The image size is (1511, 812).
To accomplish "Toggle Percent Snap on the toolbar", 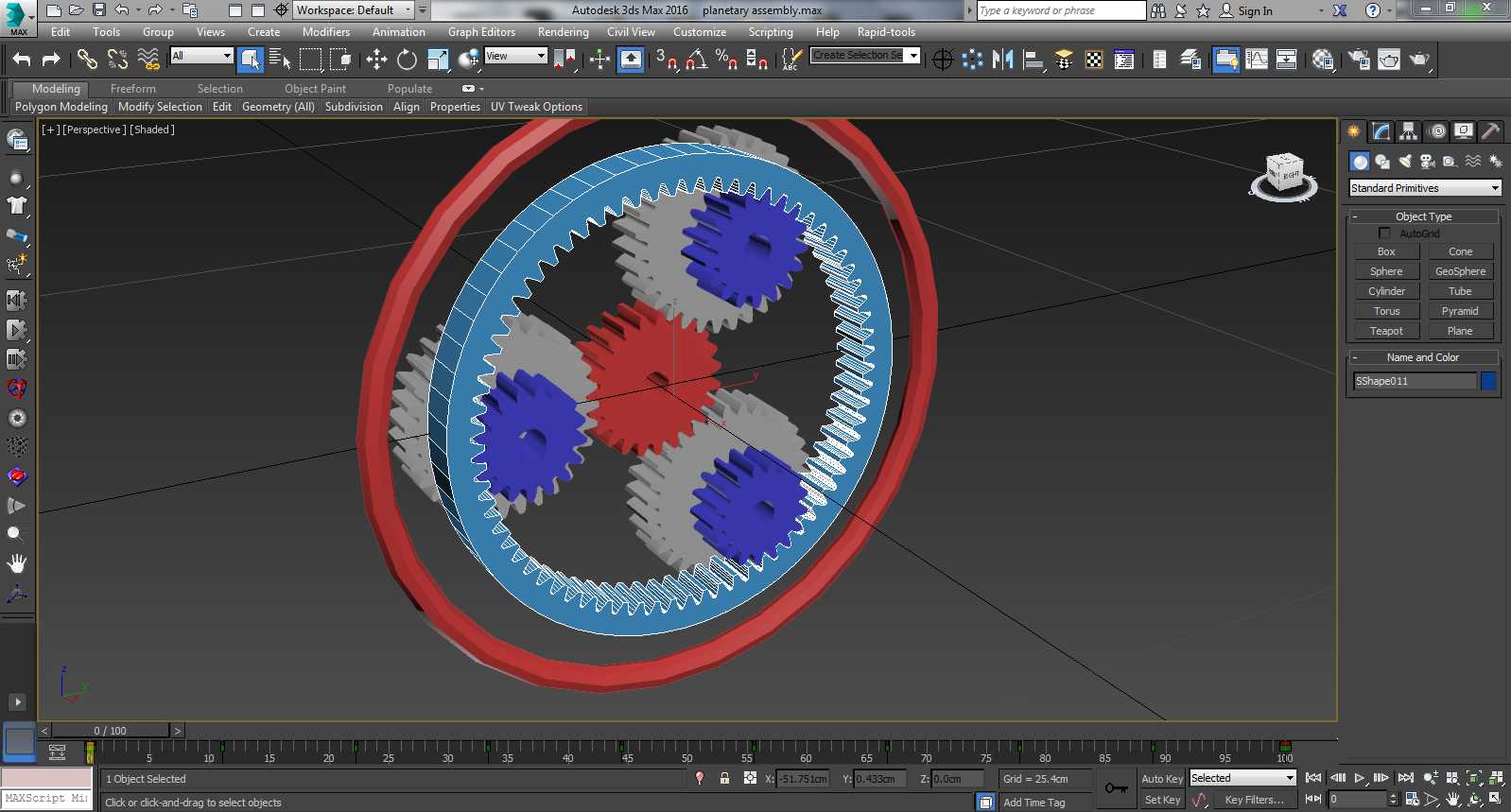I will (x=726, y=60).
